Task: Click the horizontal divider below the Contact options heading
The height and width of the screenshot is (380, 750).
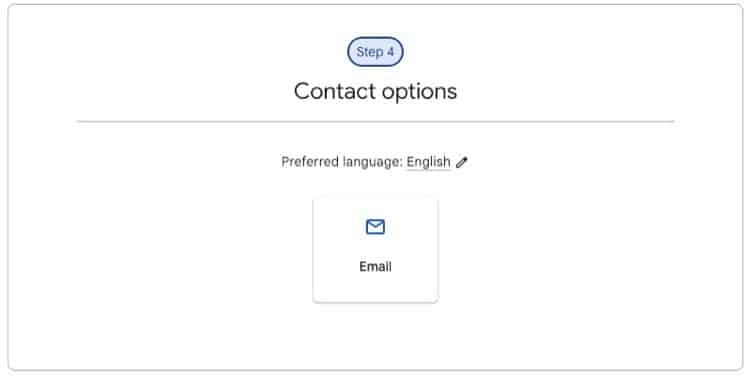Action: point(375,122)
